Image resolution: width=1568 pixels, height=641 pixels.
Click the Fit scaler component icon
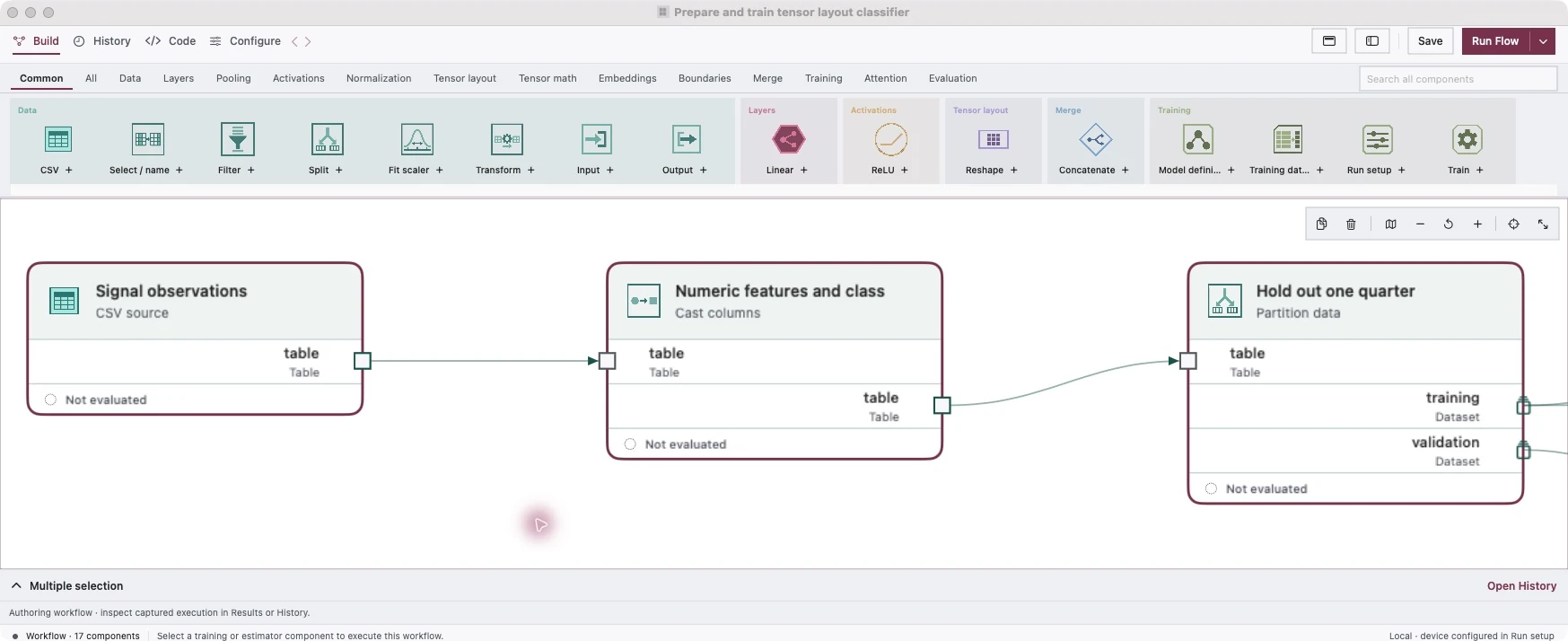point(416,140)
